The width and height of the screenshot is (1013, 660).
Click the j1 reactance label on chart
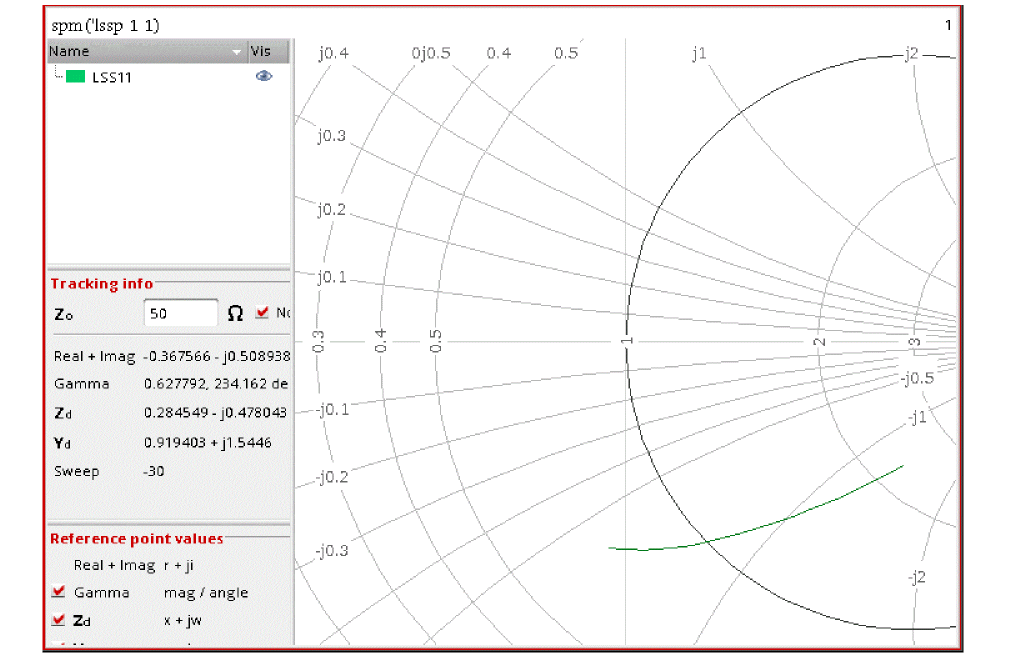pyautogui.click(x=699, y=53)
